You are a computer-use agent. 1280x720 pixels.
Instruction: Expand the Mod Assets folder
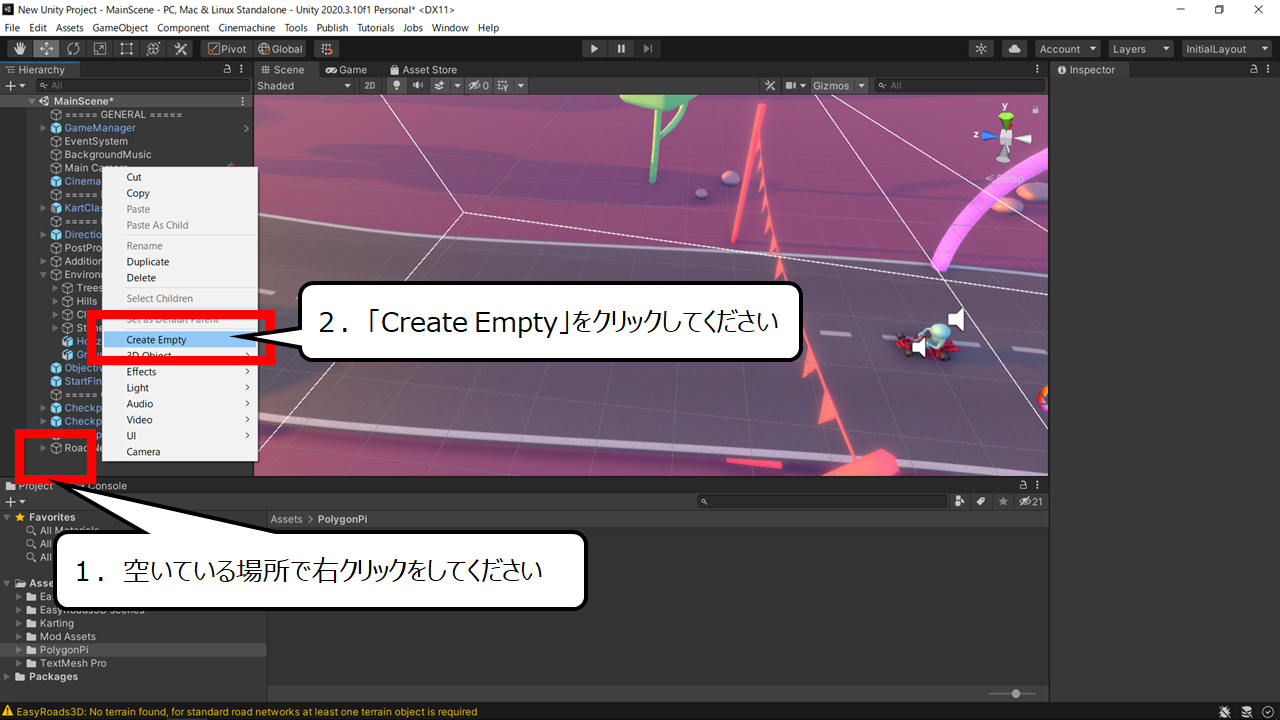tap(19, 637)
